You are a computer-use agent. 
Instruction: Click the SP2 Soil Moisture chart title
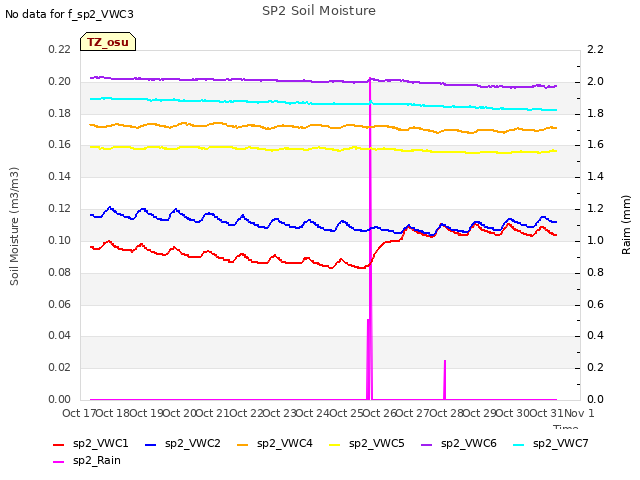click(x=319, y=11)
